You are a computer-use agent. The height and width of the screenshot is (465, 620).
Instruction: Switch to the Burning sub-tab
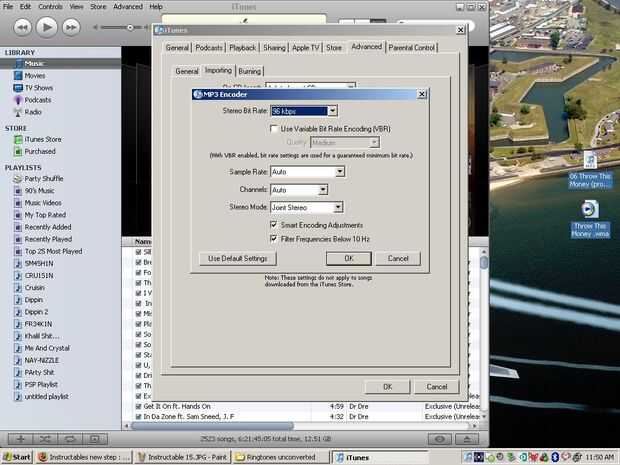[250, 71]
